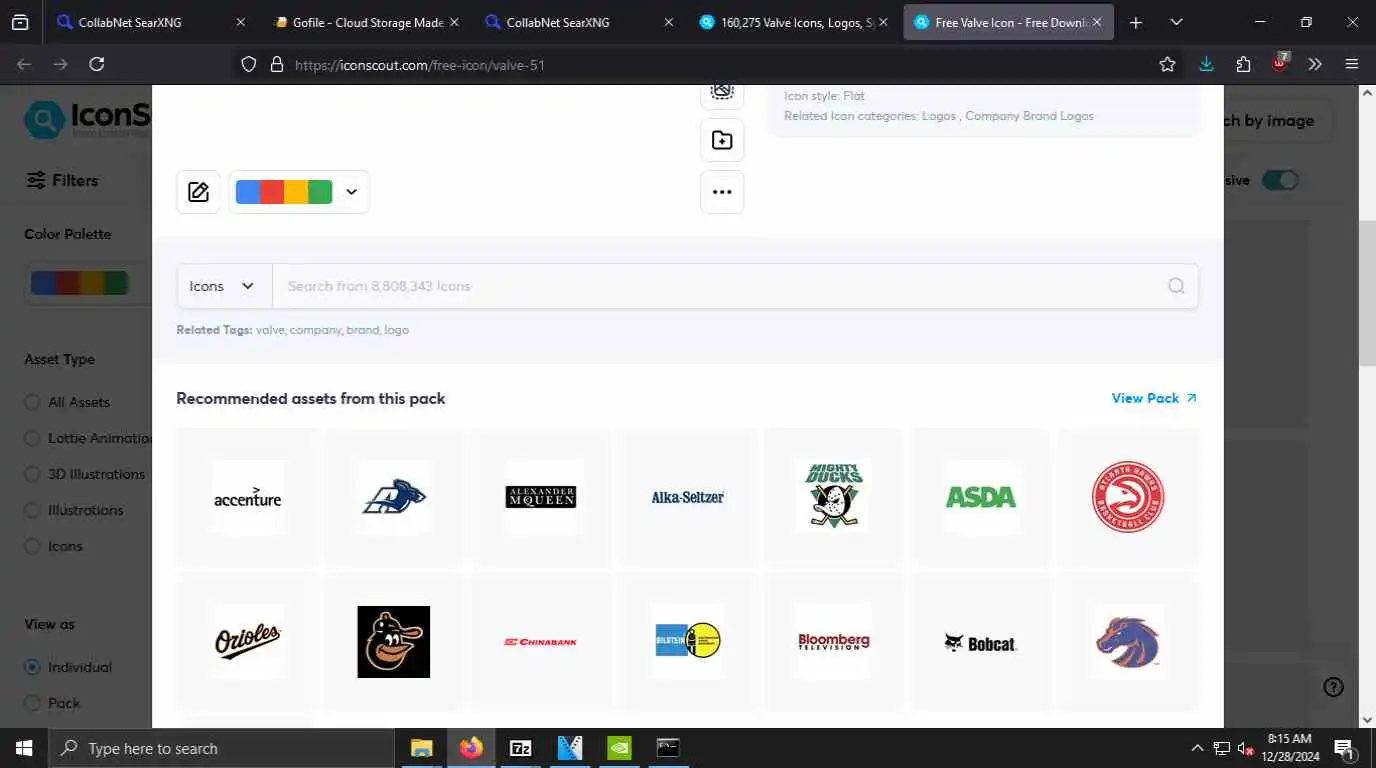Click the View Pack link
This screenshot has width=1376, height=768.
[1154, 398]
